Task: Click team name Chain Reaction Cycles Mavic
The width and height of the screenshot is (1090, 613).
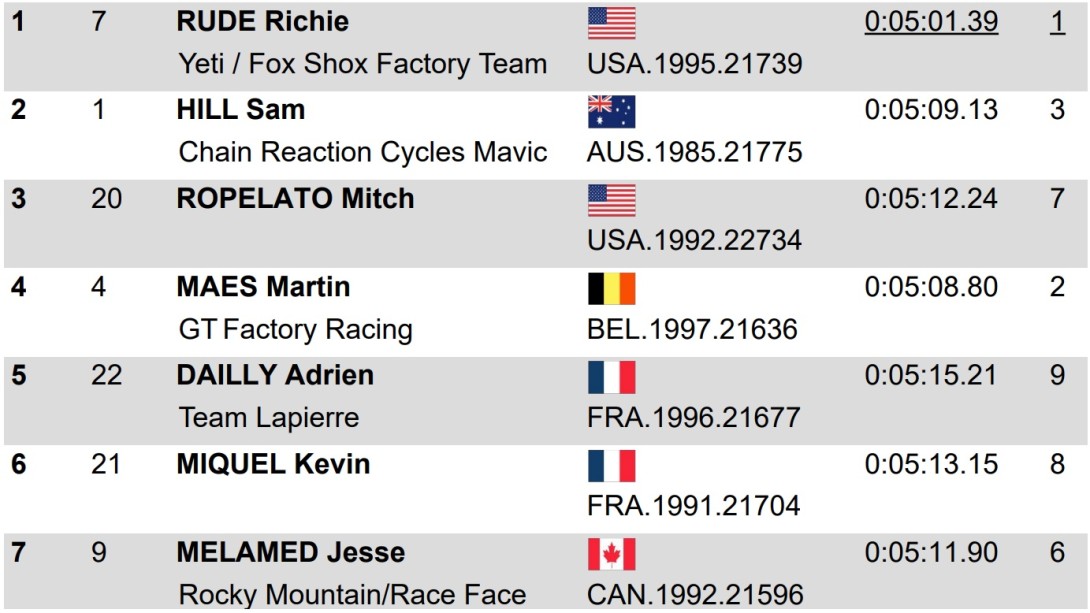Action: (363, 152)
